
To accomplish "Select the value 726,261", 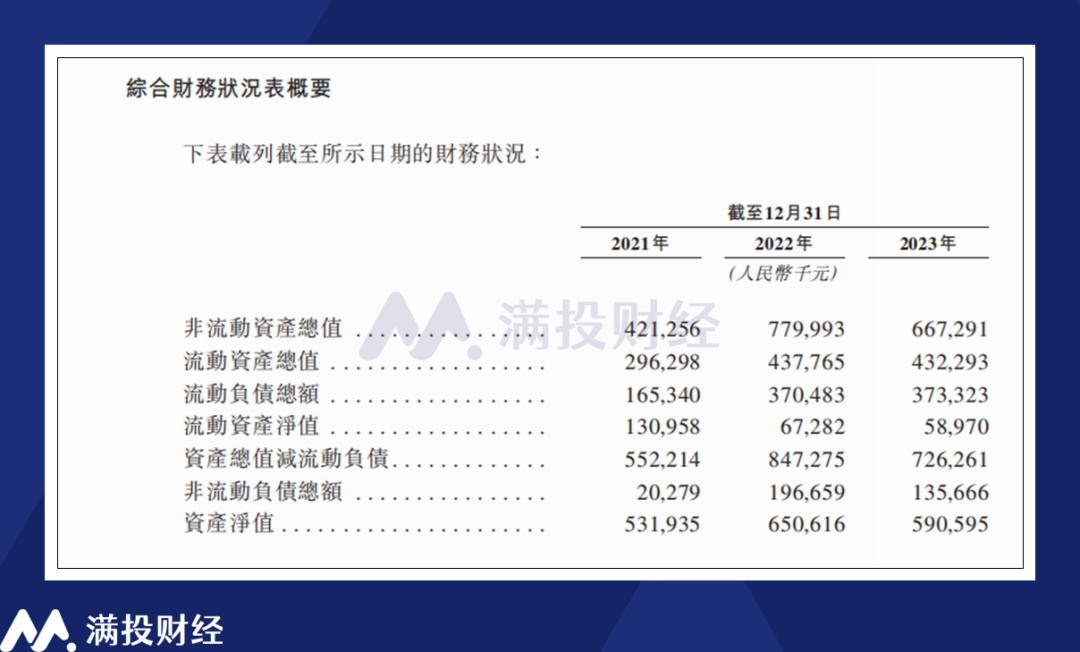I will [950, 459].
